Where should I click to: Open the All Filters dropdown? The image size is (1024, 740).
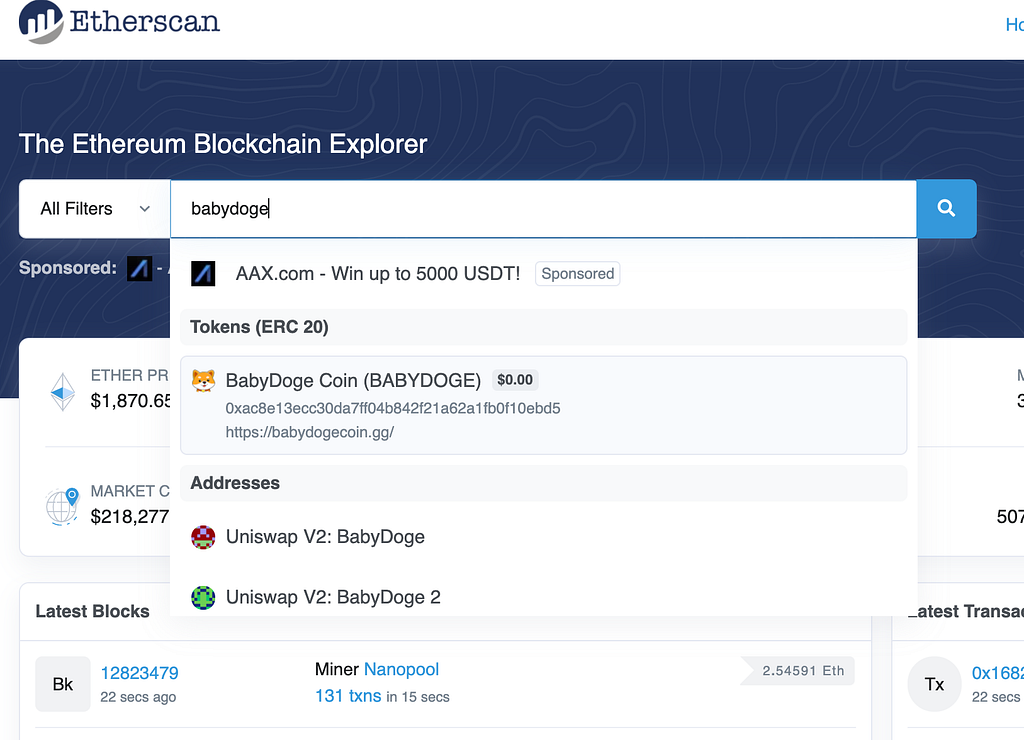[95, 208]
